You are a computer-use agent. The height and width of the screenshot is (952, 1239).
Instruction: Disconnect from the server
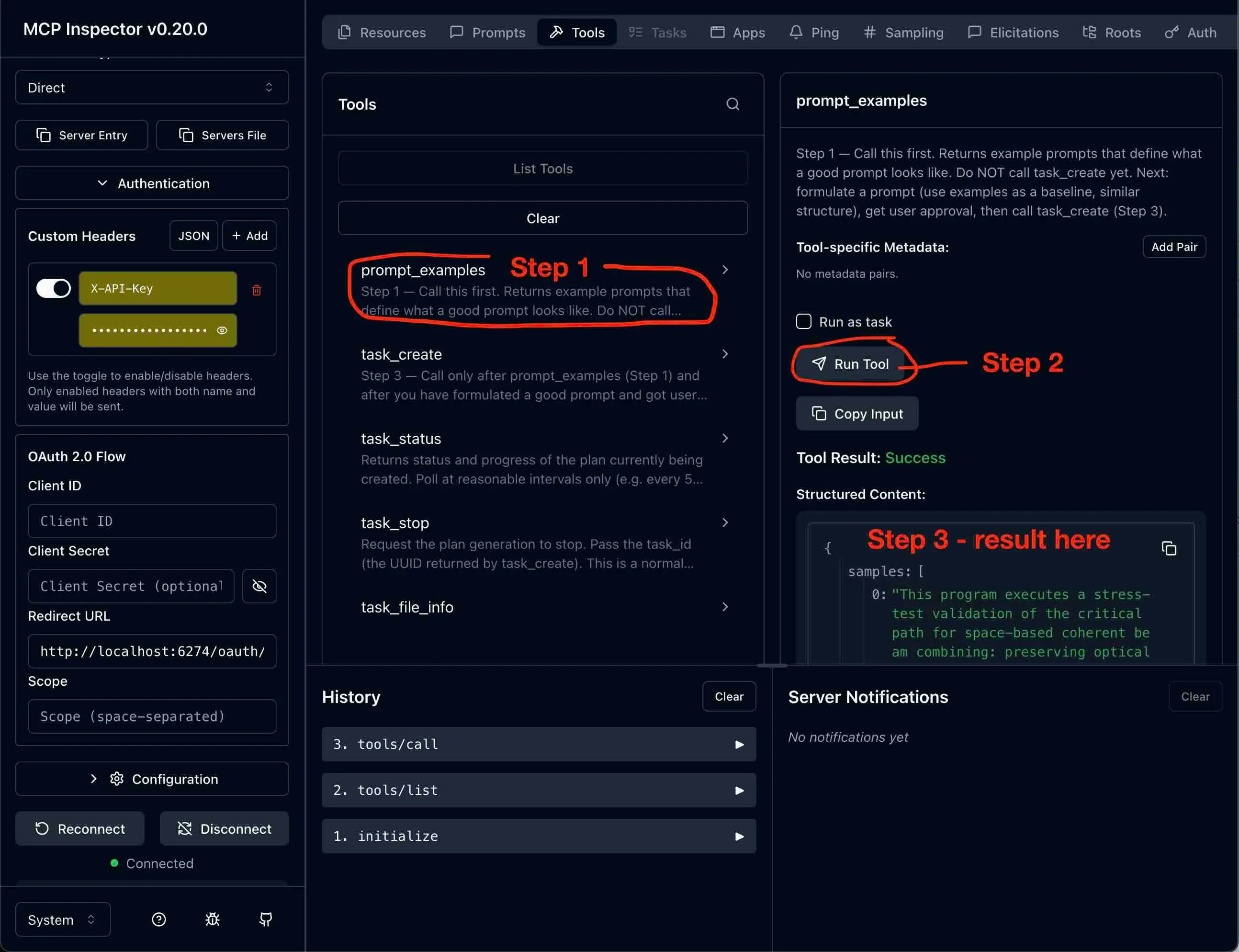pyautogui.click(x=224, y=828)
